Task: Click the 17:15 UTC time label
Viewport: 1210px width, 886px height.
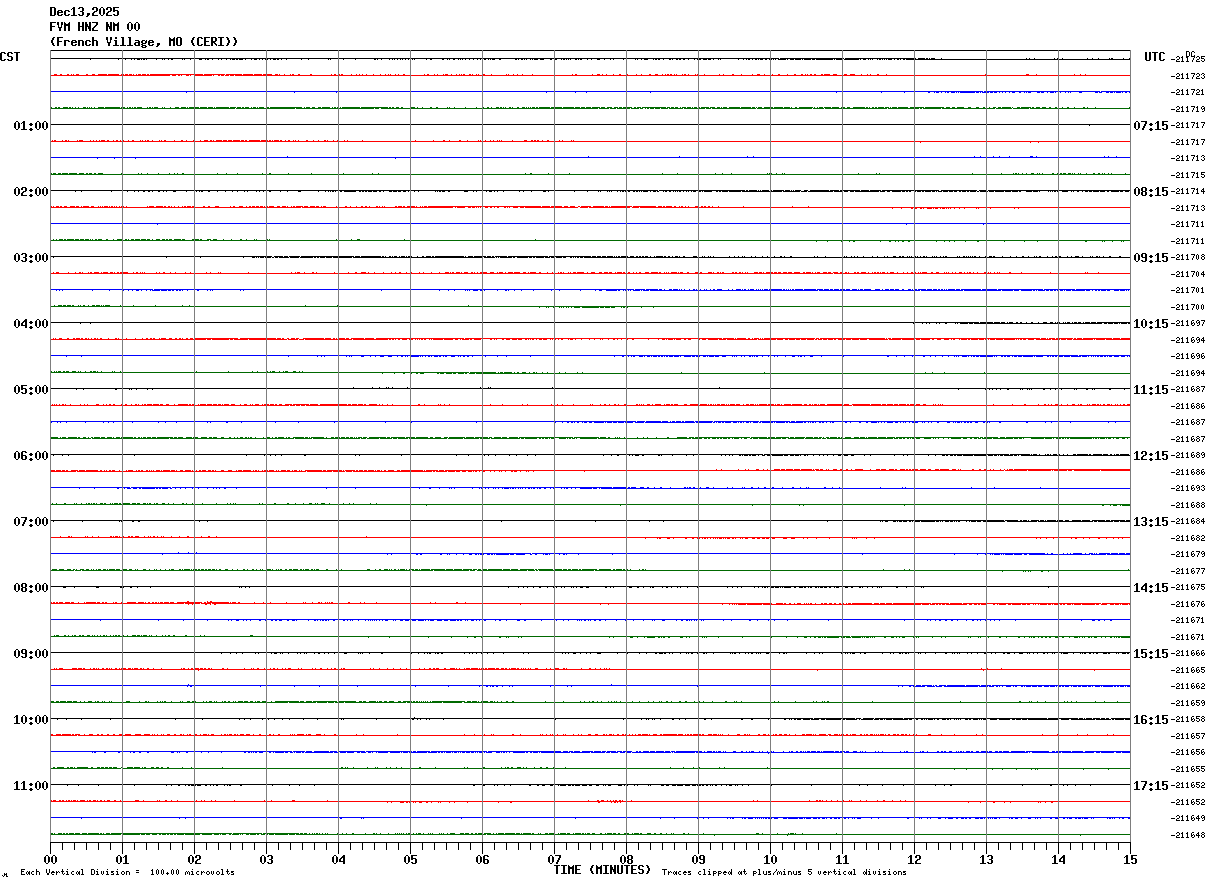Action: click(x=1150, y=786)
